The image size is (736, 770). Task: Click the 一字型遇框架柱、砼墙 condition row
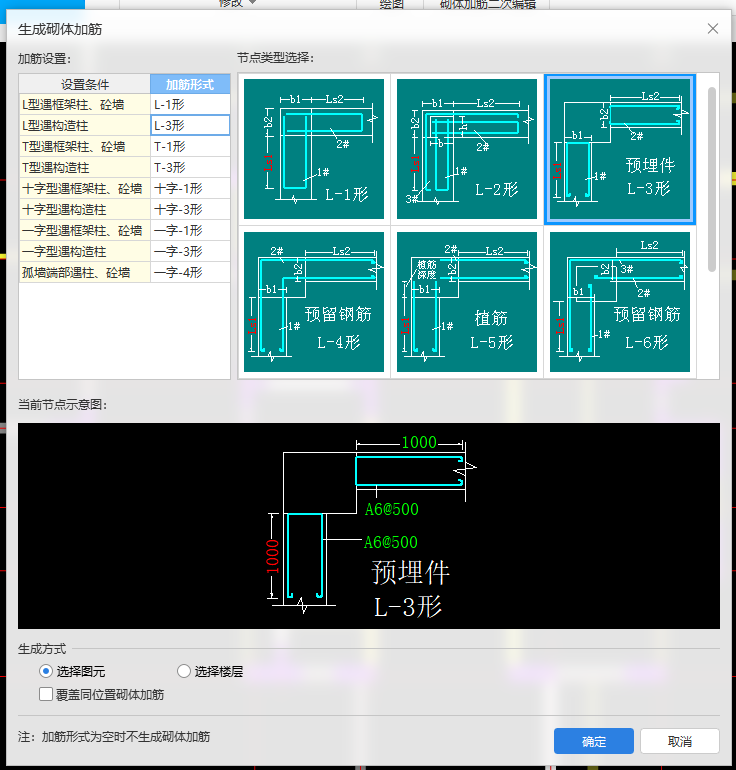click(x=84, y=230)
